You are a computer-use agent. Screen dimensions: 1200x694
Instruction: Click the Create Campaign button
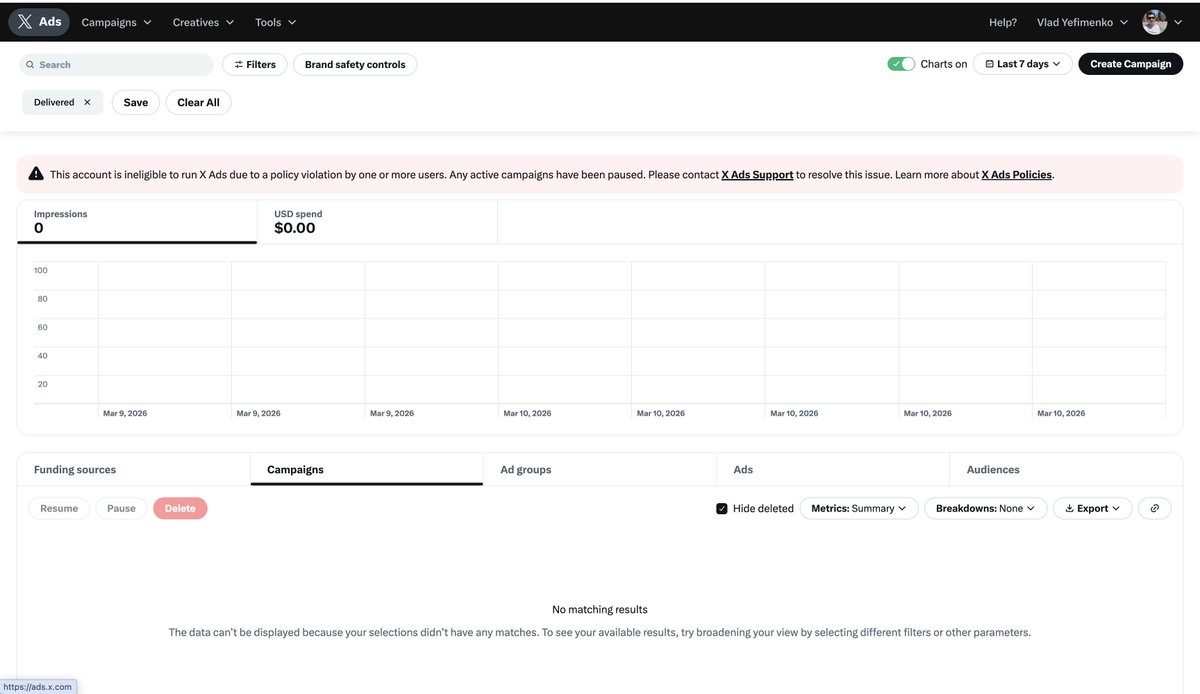tap(1130, 64)
